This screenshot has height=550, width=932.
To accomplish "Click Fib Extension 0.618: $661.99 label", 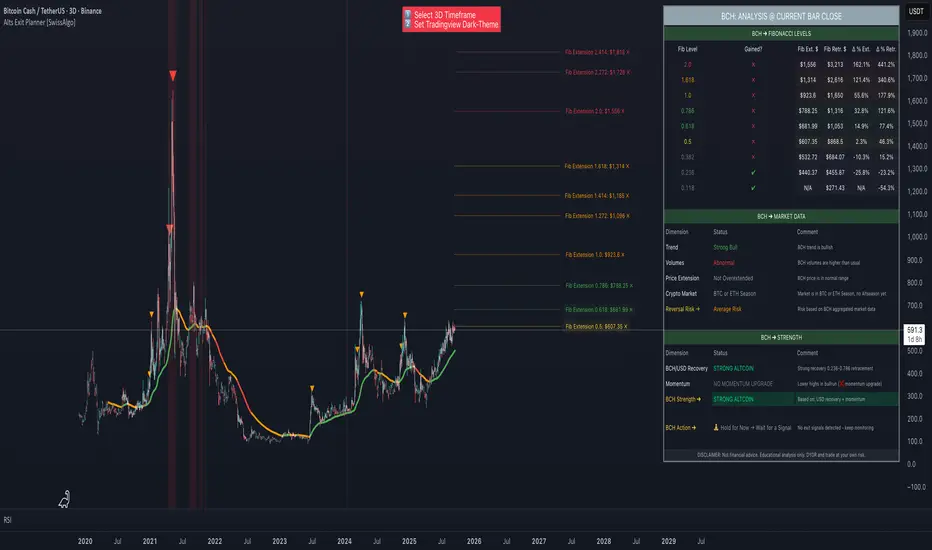I will (x=599, y=310).
